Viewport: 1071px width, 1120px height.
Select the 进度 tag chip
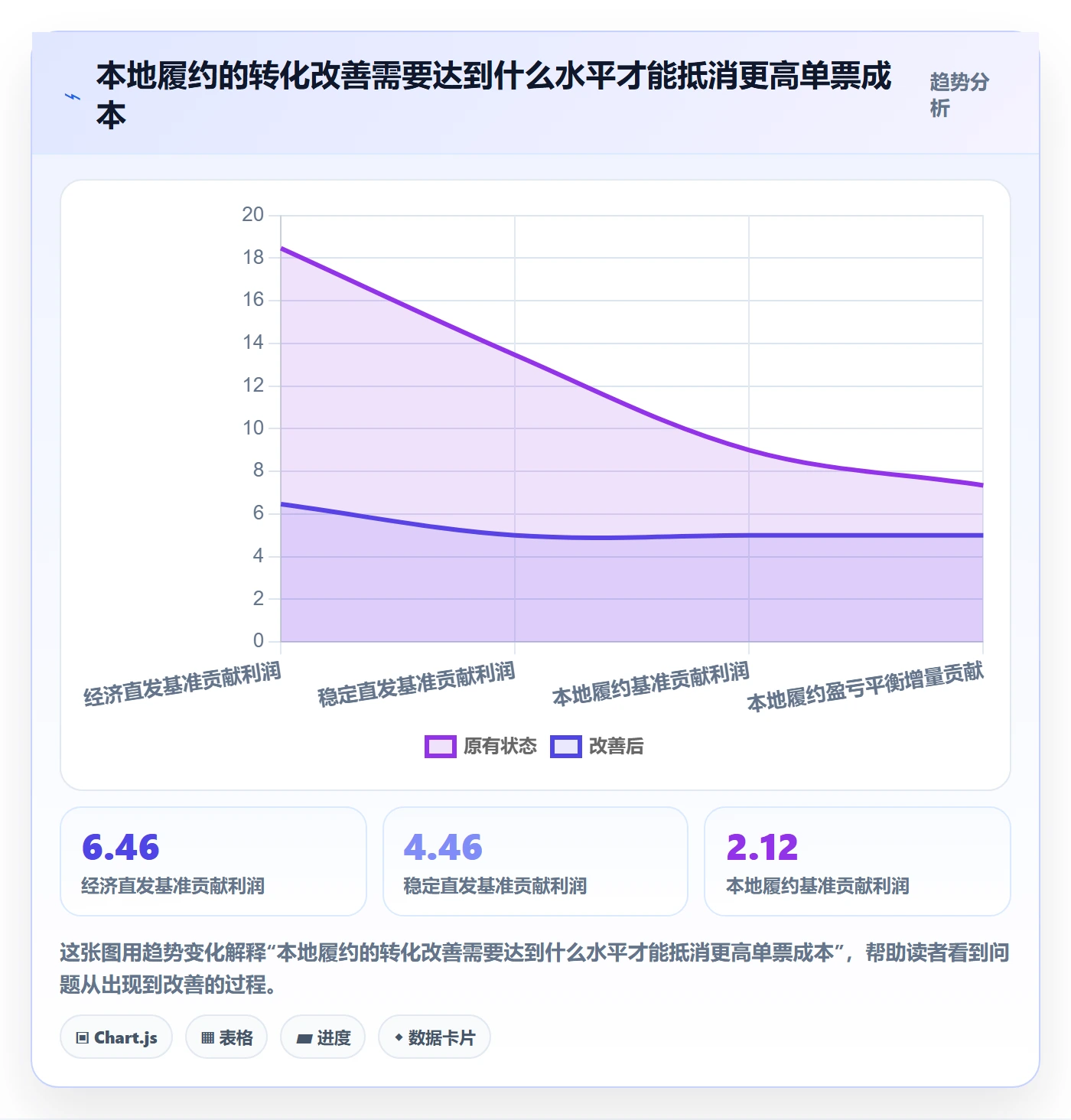(323, 1037)
